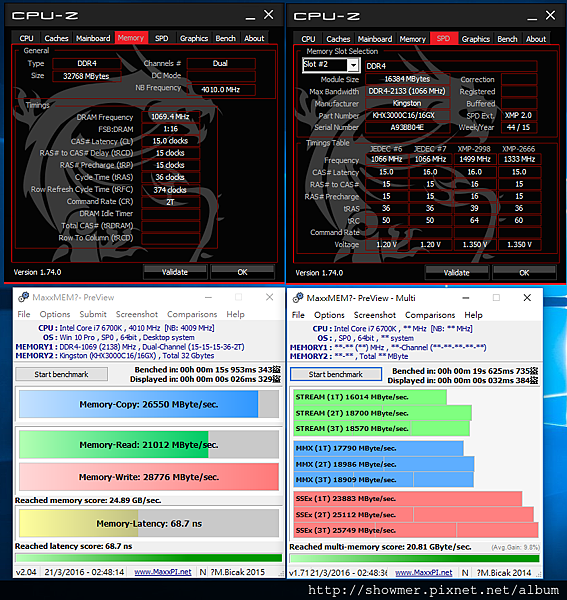Click OK in the right CPU-Z window
Viewport: 567px width, 600px height.
click(524, 273)
